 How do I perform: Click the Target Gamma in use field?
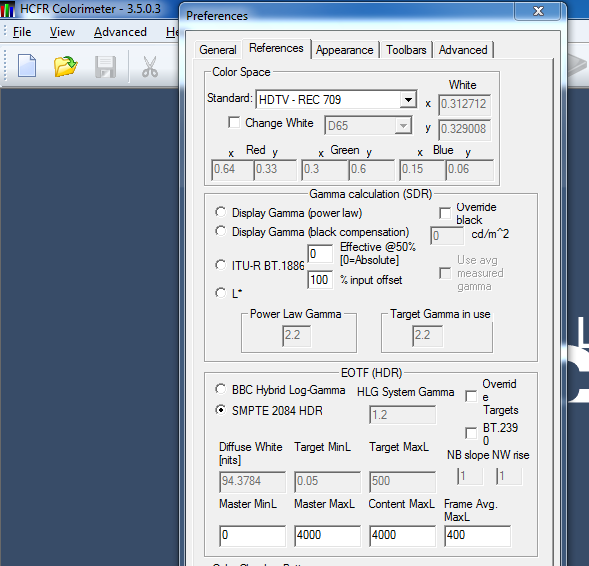(x=427, y=336)
